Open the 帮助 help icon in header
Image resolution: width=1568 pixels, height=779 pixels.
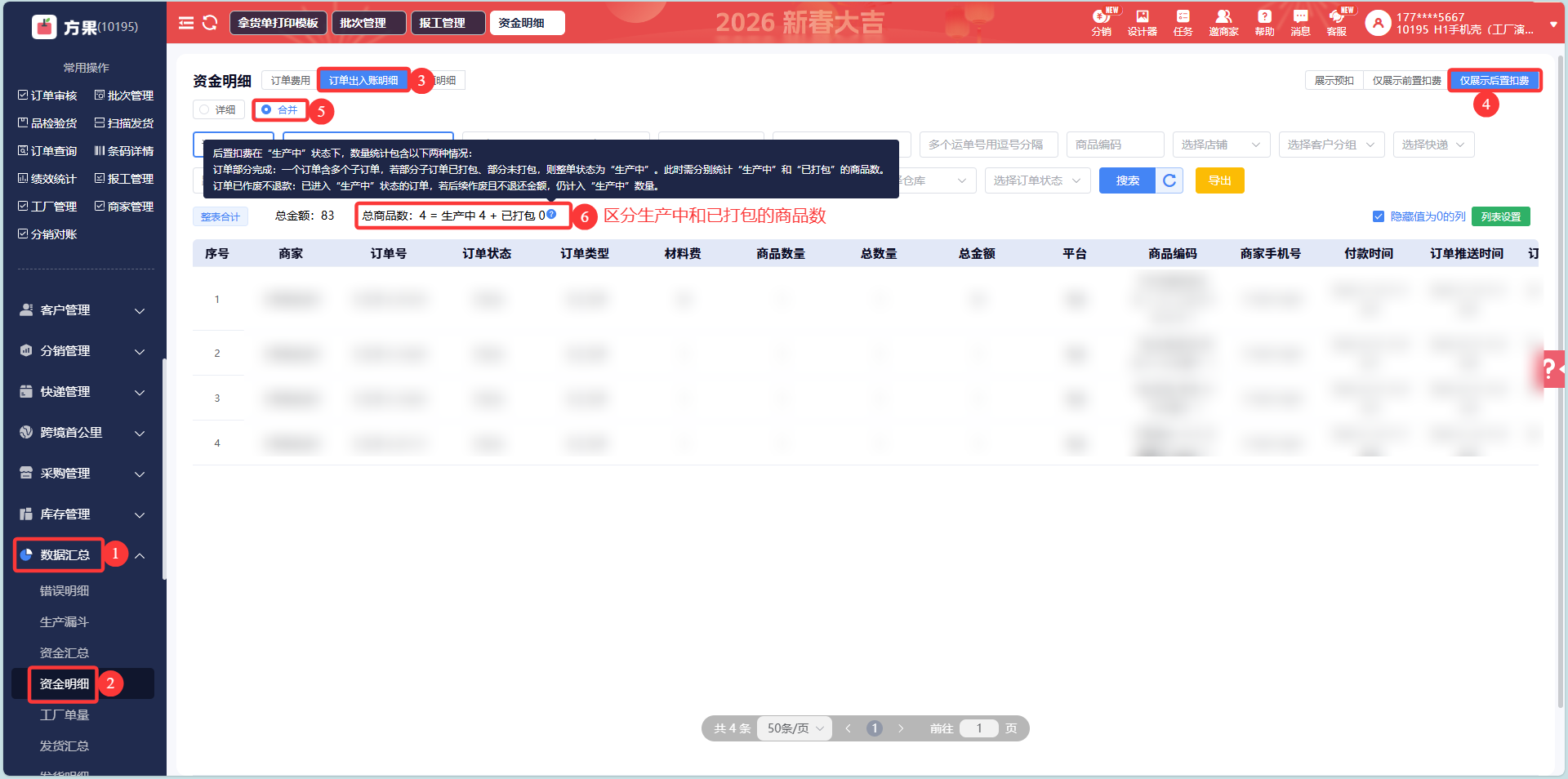point(1264,22)
